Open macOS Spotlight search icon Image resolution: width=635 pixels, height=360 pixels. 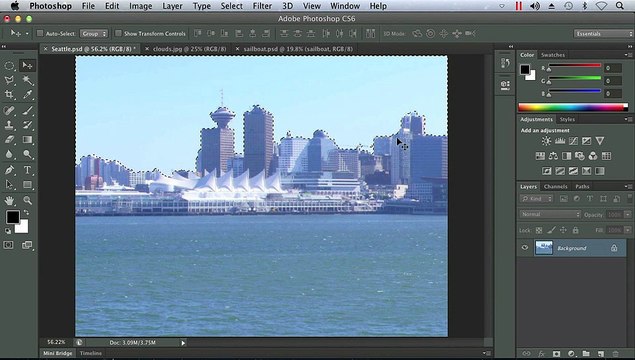click(x=620, y=6)
